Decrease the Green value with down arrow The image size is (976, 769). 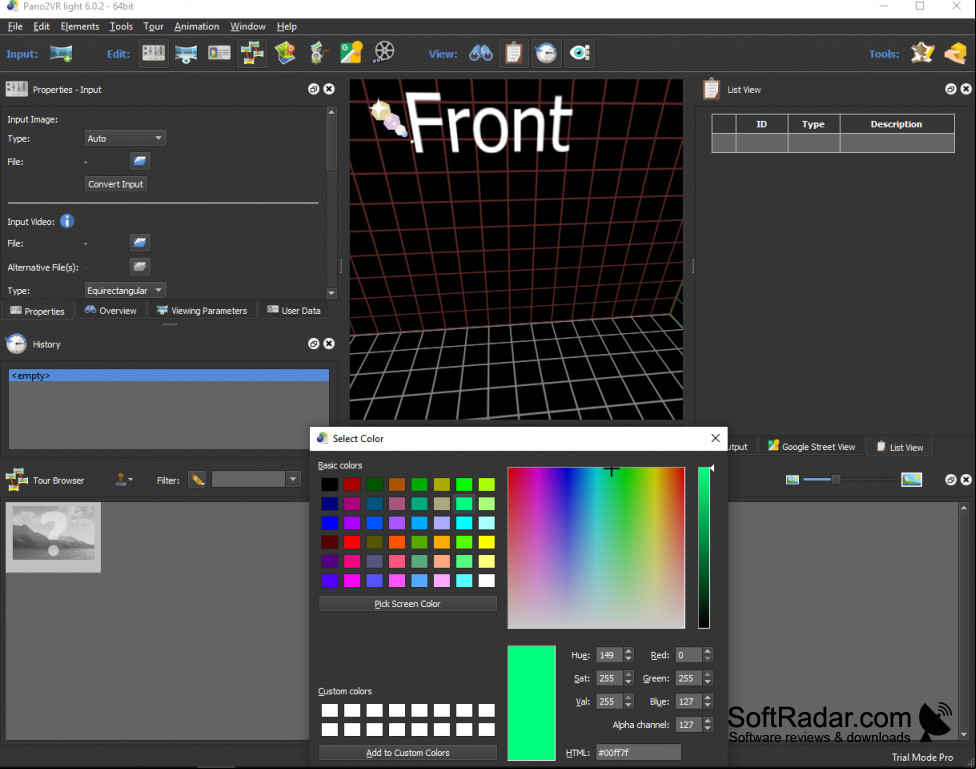[707, 682]
